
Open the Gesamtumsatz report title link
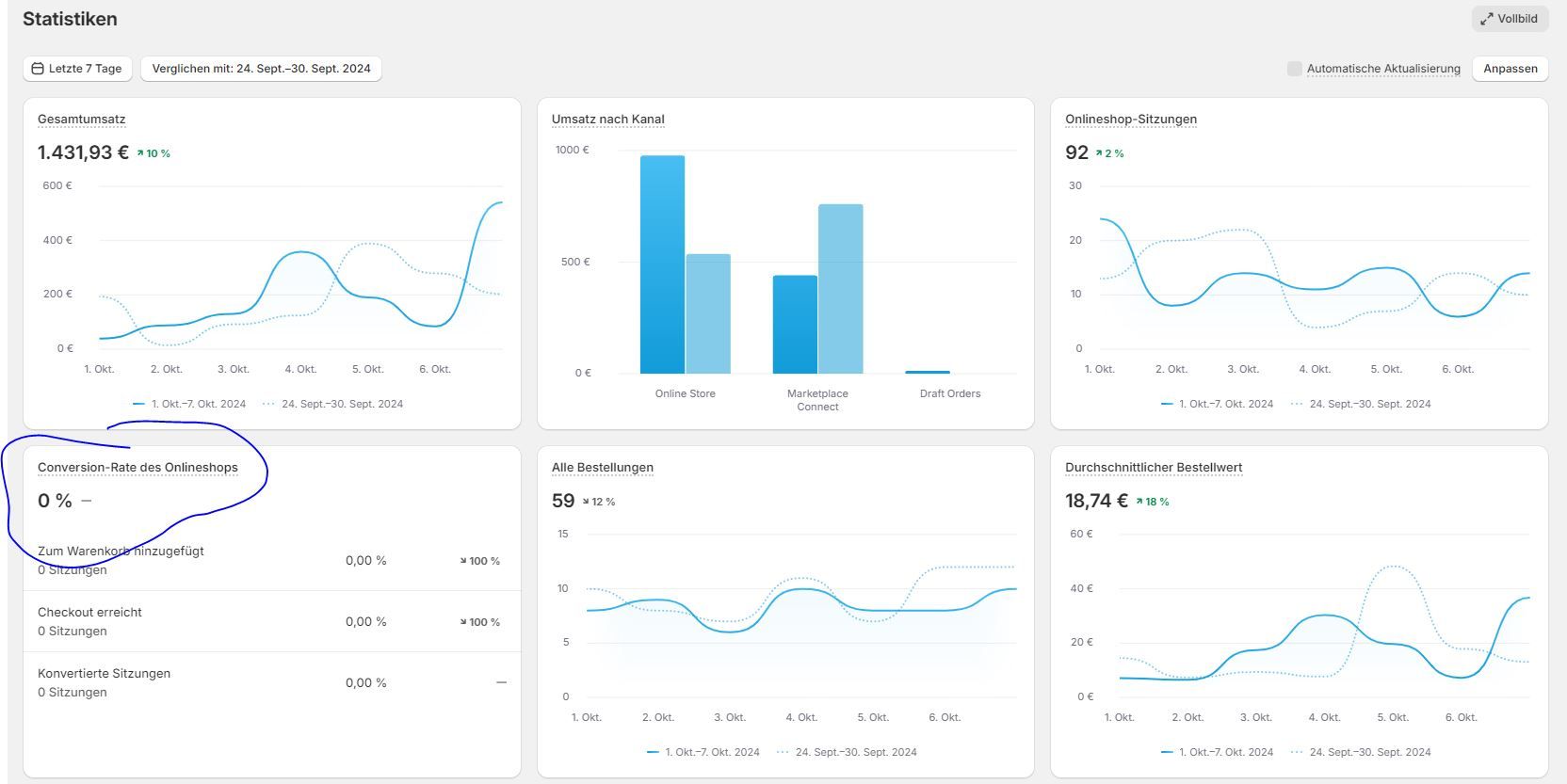[x=81, y=120]
